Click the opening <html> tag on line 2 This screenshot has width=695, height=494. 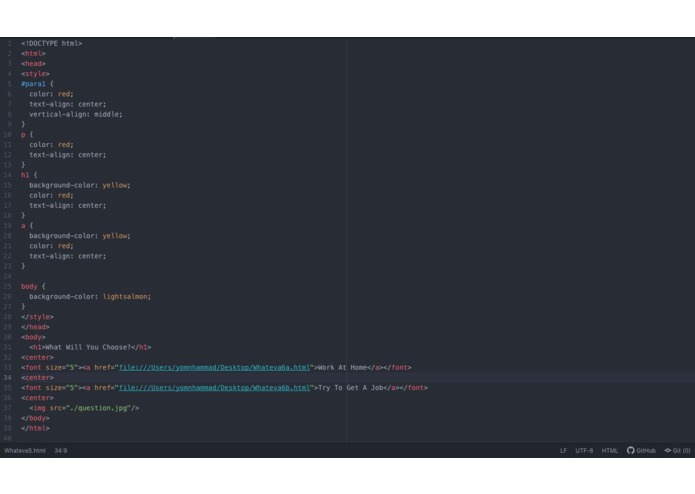pyautogui.click(x=33, y=54)
